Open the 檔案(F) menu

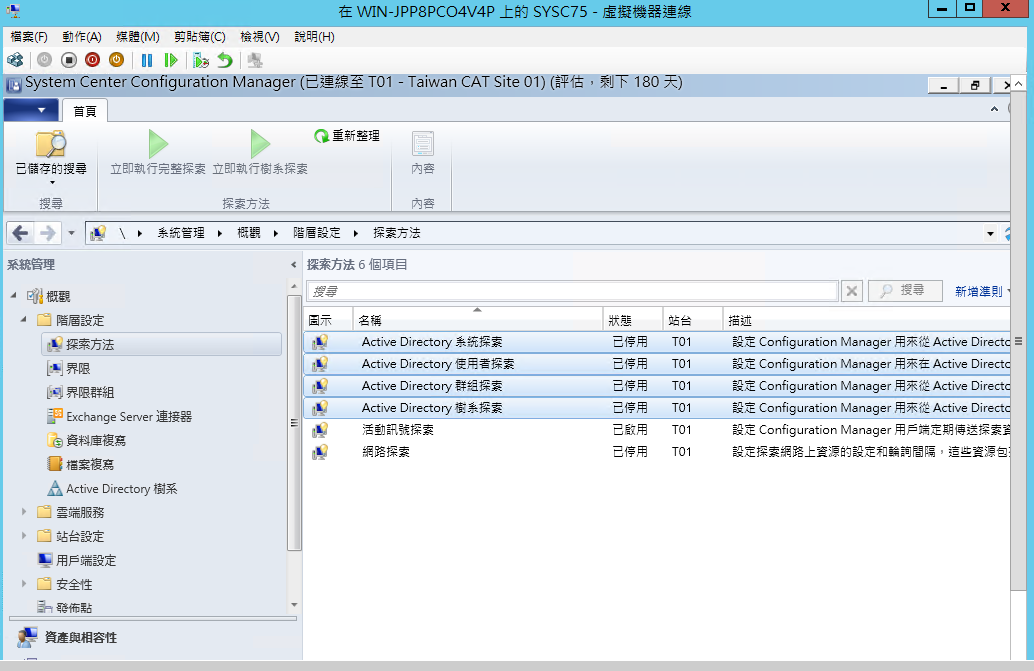(29, 37)
